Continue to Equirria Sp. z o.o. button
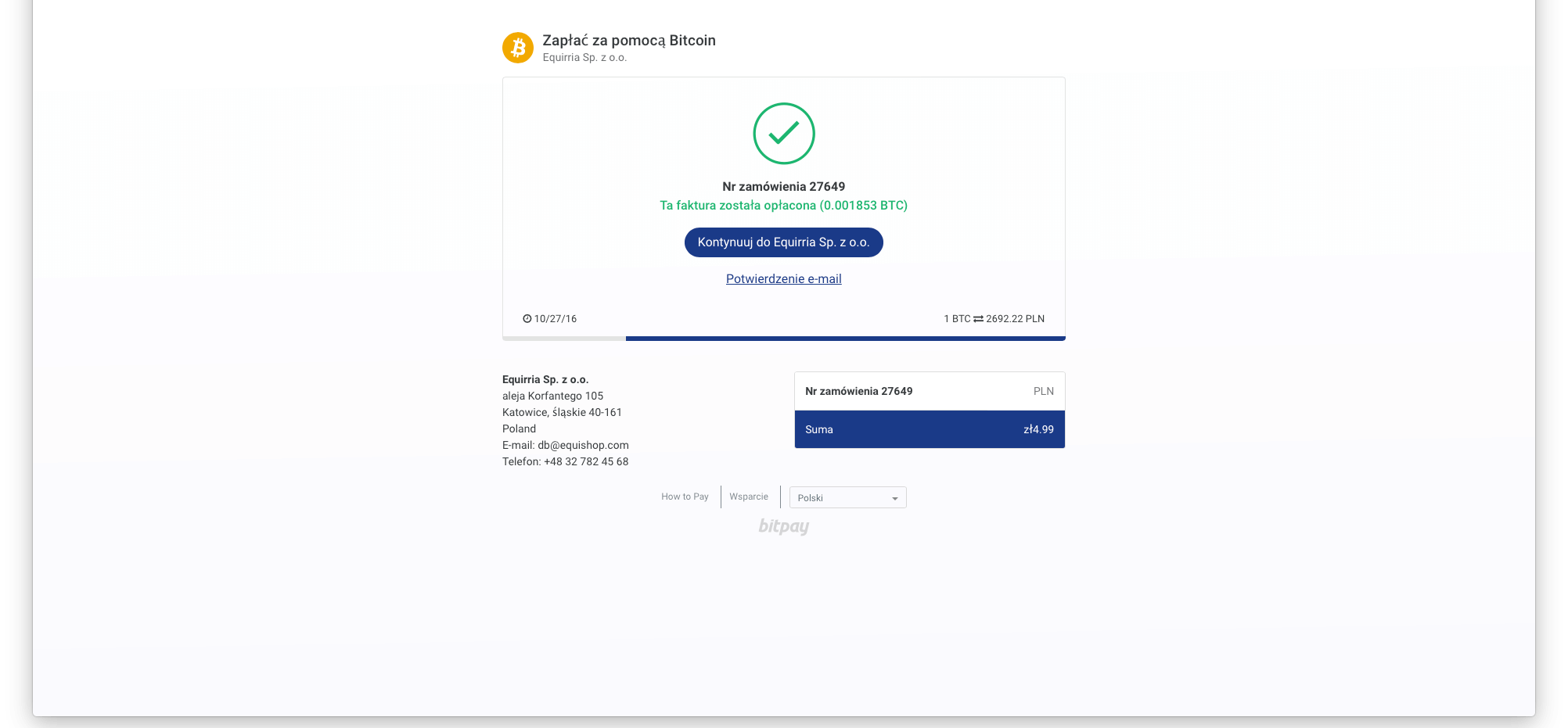Image resolution: width=1568 pixels, height=728 pixels. tap(783, 242)
